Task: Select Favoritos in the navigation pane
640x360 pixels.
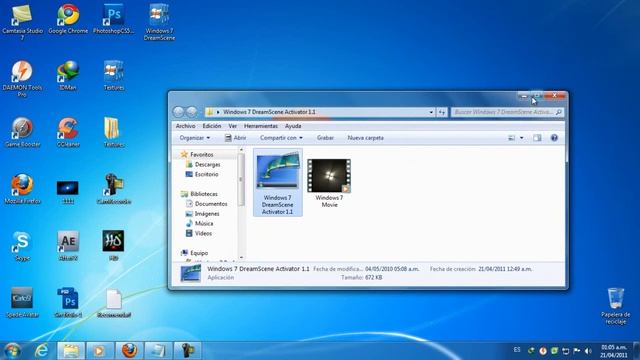Action: (x=197, y=155)
